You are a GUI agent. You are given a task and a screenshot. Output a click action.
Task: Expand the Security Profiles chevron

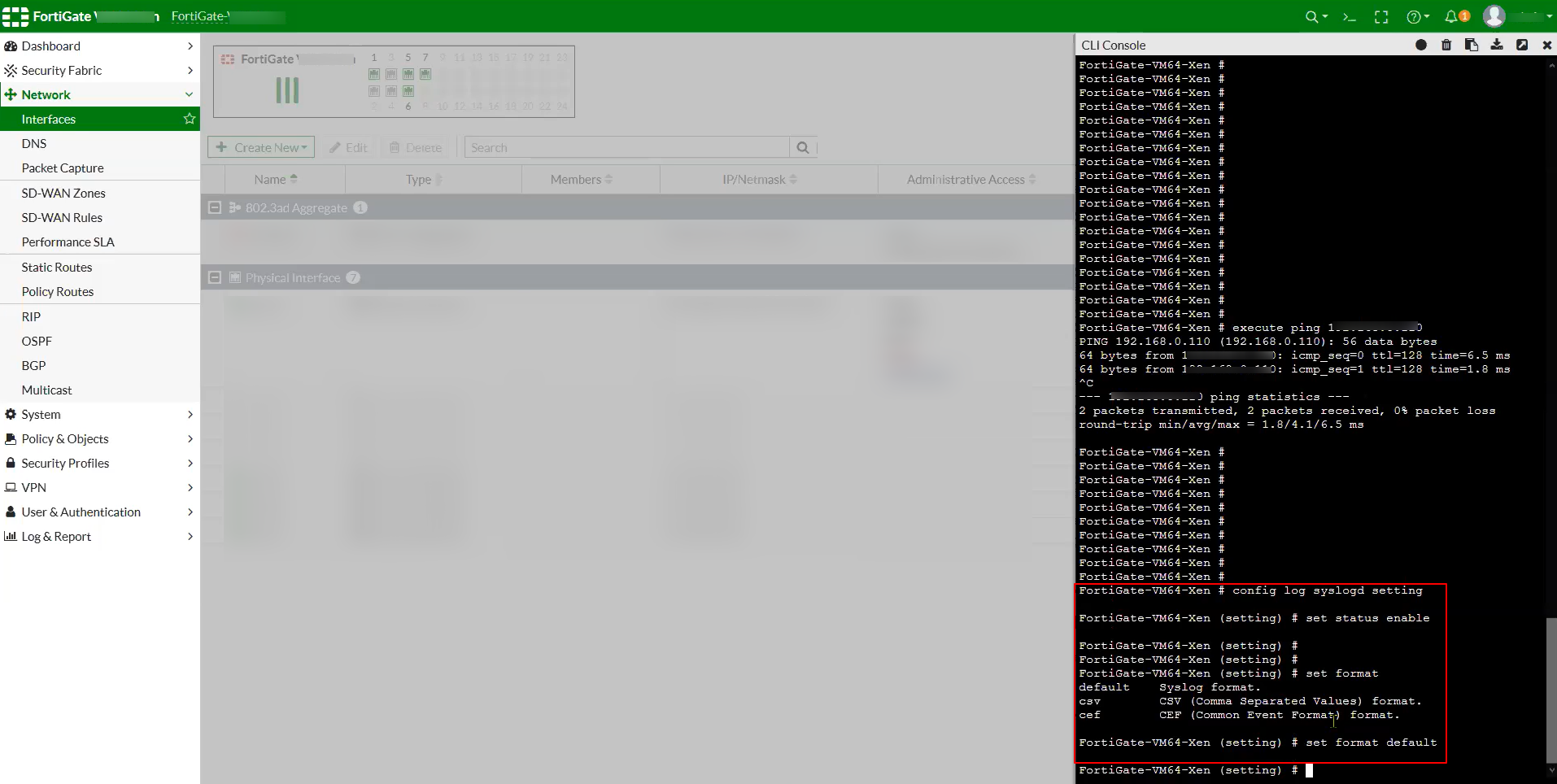190,463
